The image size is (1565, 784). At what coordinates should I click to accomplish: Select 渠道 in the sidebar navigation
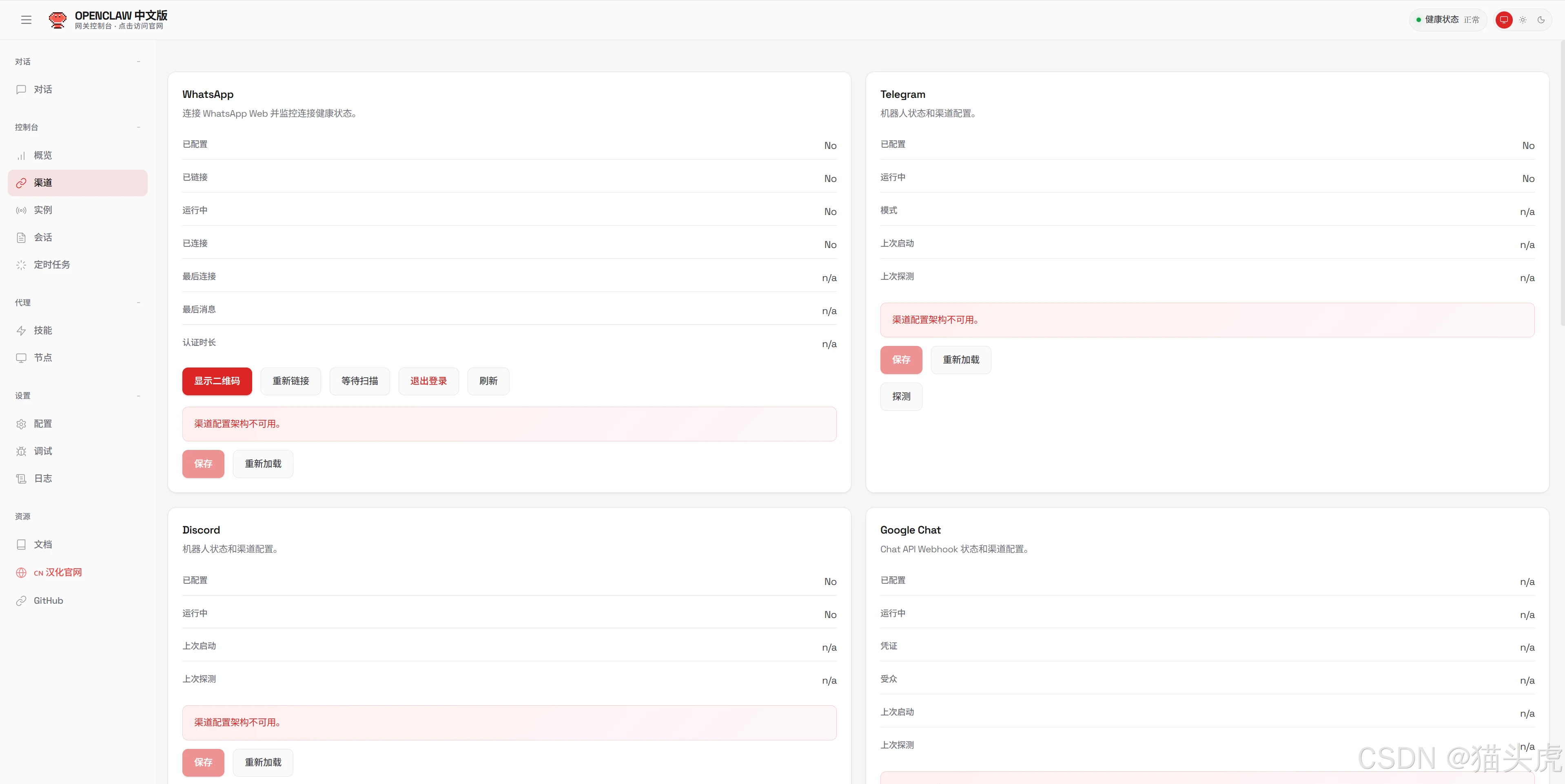(x=43, y=182)
